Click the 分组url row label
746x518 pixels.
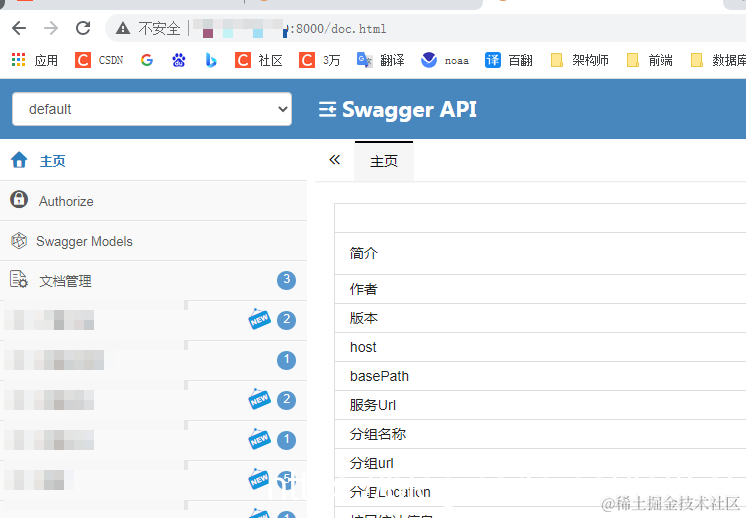(372, 463)
